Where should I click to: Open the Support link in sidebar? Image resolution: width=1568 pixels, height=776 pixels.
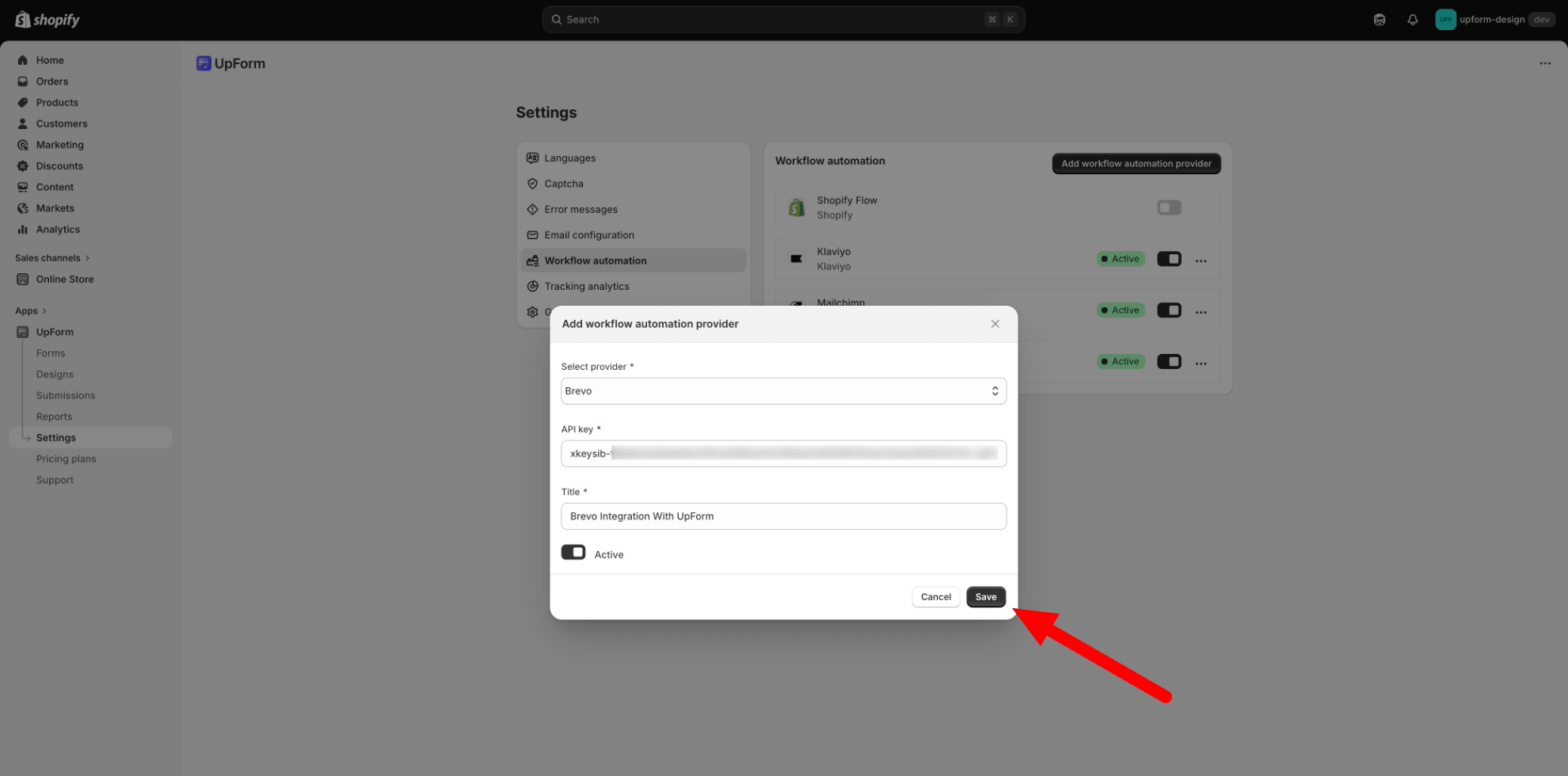click(55, 481)
